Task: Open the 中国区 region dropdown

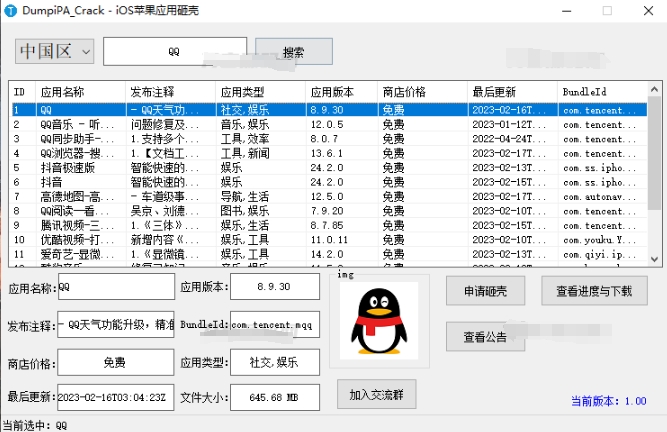Action: (x=54, y=51)
